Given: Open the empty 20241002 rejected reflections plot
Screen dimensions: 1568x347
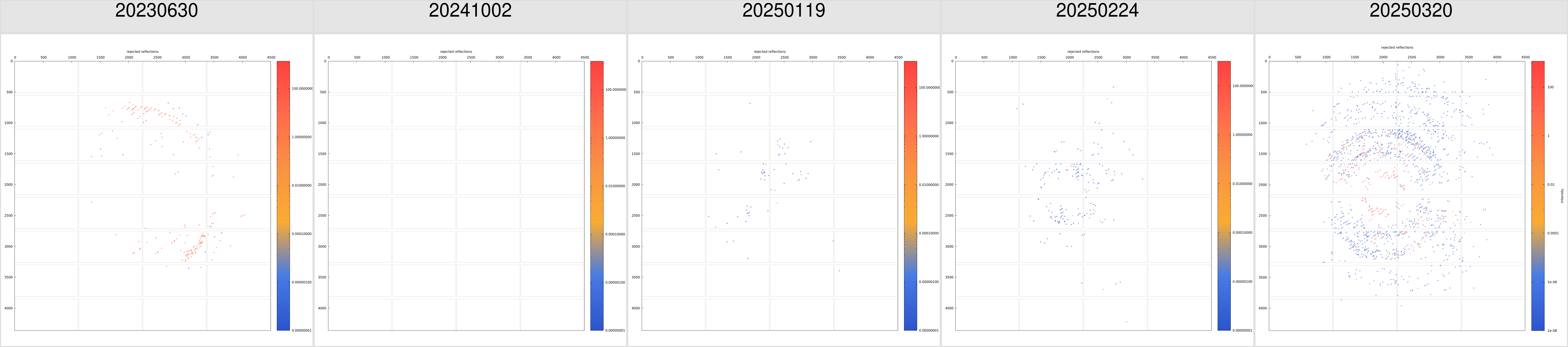Looking at the screenshot, I should click(x=456, y=195).
